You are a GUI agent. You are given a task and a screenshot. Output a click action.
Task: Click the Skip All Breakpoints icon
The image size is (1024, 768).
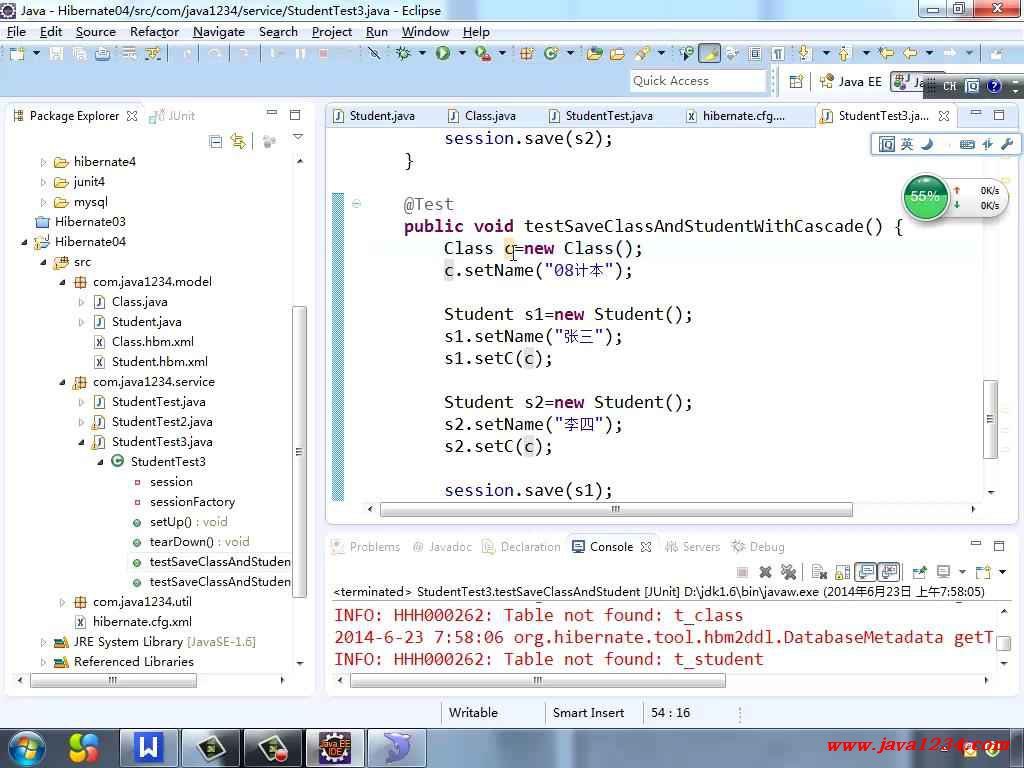[374, 54]
